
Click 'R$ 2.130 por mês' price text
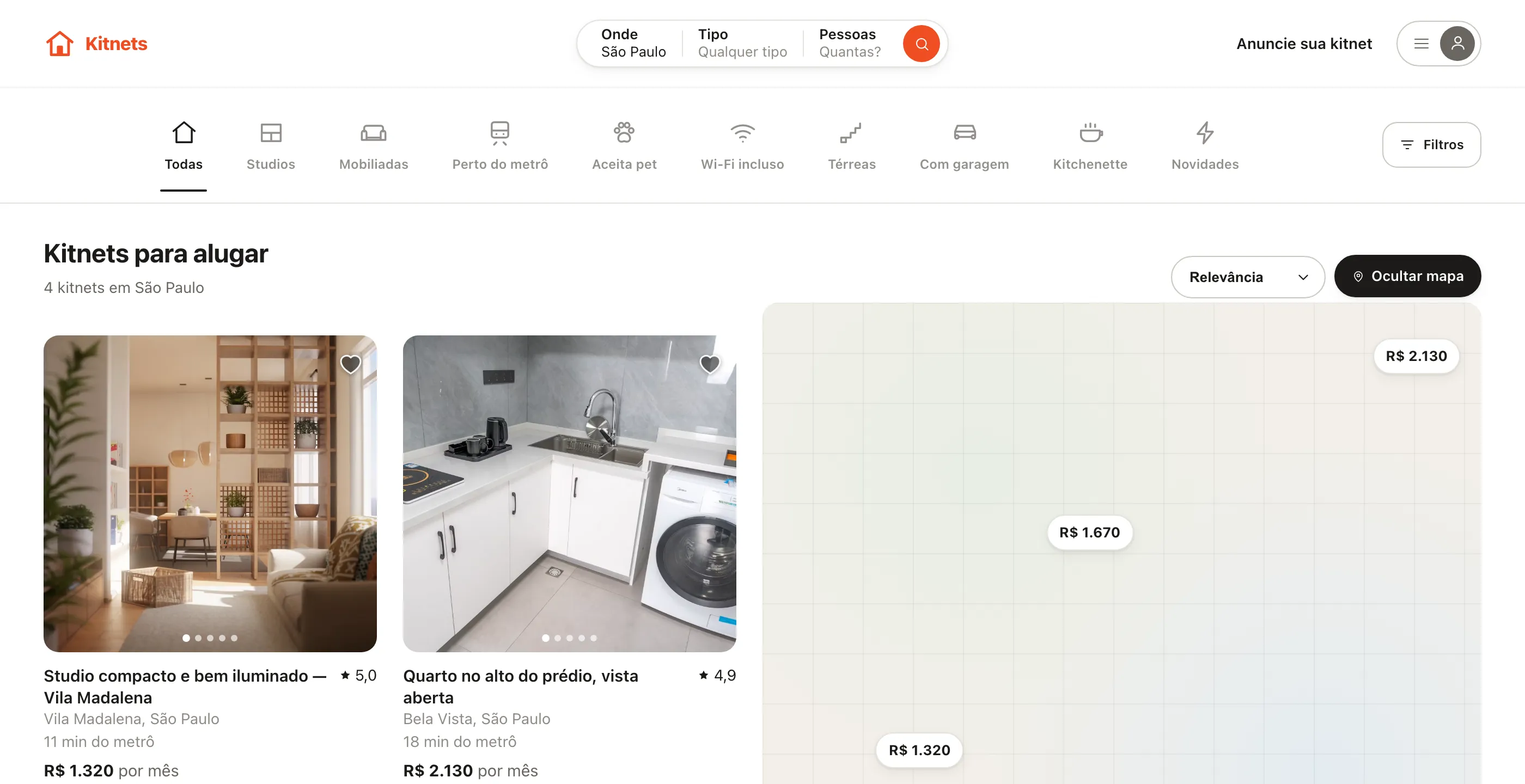coord(470,770)
